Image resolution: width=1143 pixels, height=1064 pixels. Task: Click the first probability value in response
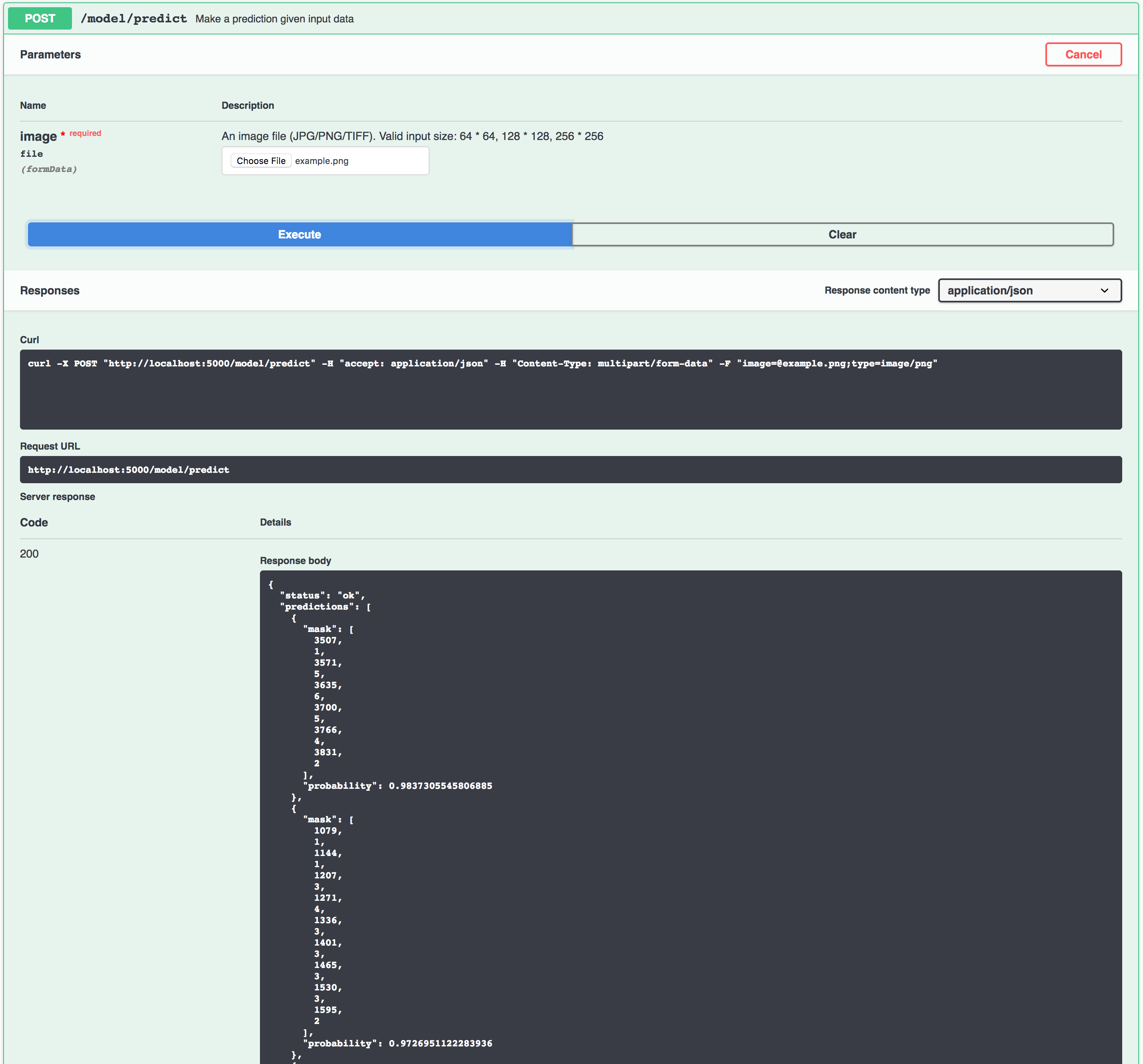tap(440, 786)
